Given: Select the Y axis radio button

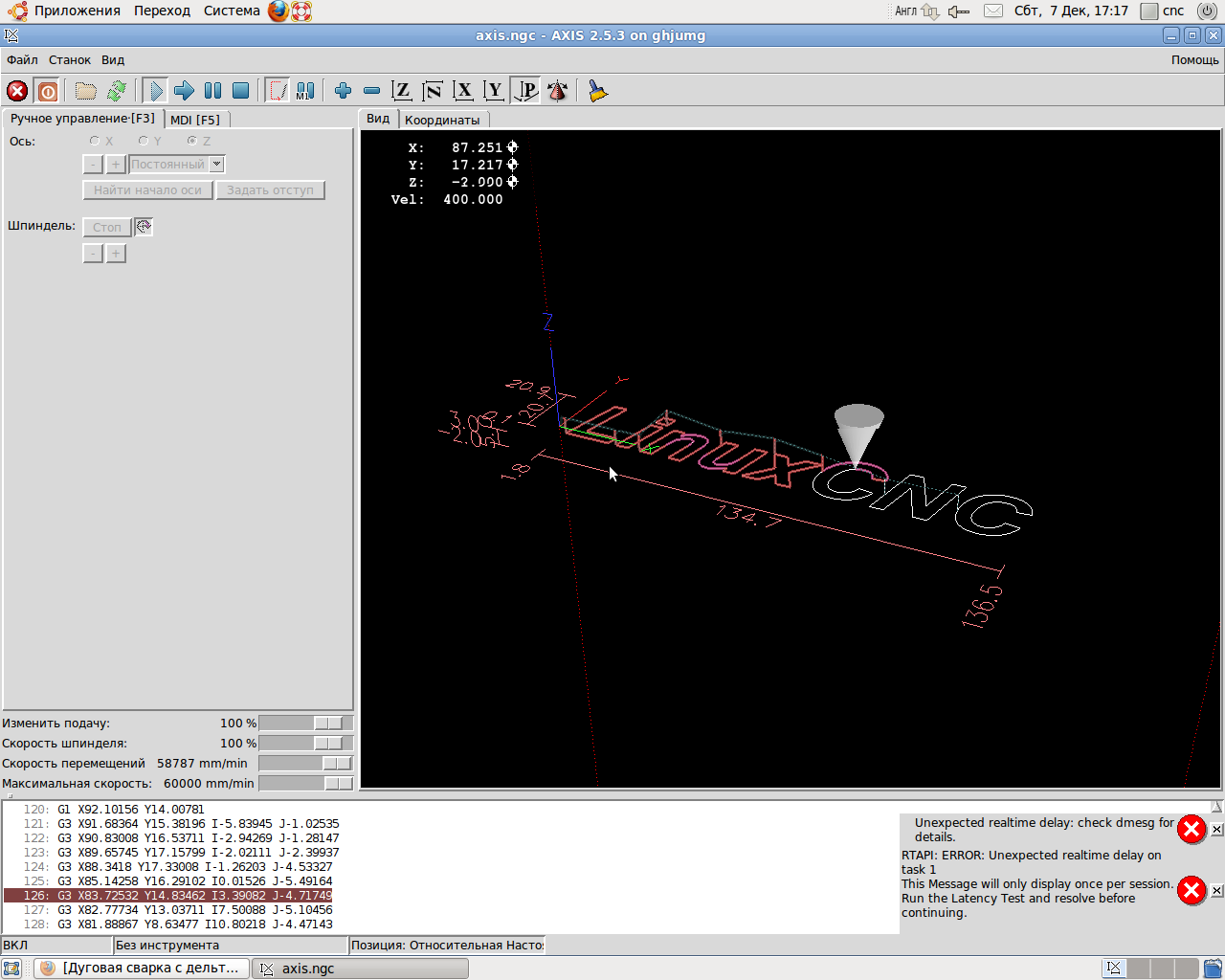Looking at the screenshot, I should (144, 141).
